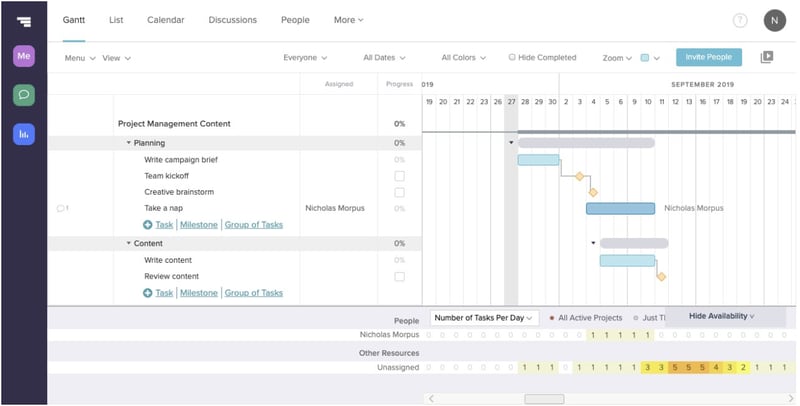Click the Invite People button

click(x=708, y=58)
